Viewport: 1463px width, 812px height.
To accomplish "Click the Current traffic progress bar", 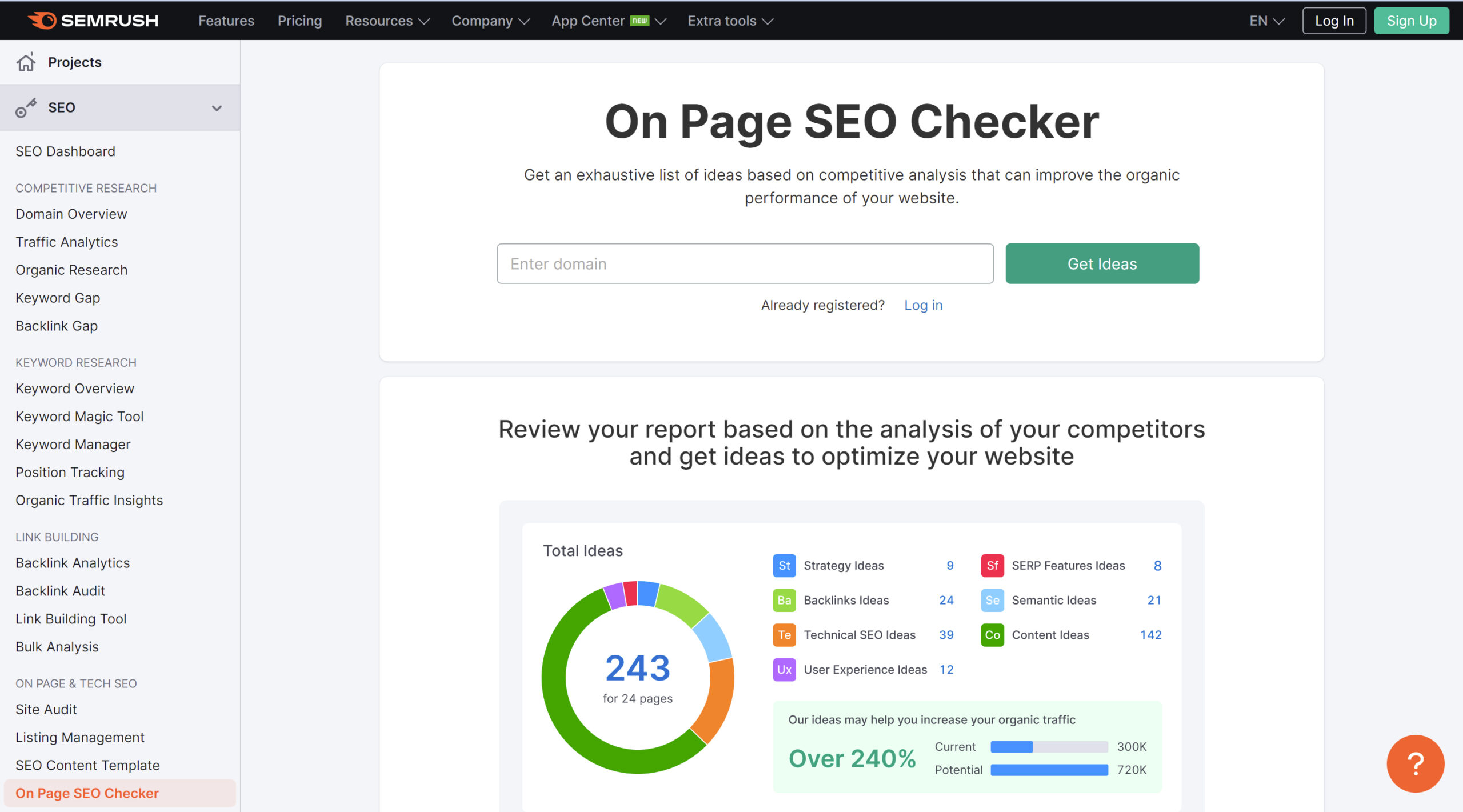I will point(1049,746).
